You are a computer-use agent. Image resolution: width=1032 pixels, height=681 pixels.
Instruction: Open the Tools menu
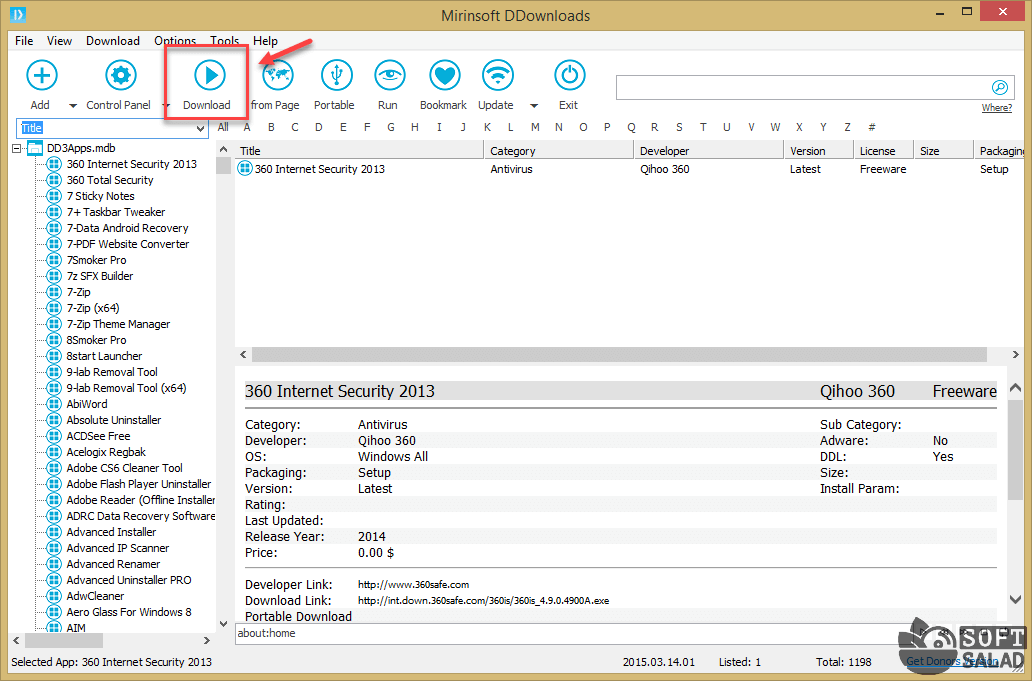tap(224, 41)
